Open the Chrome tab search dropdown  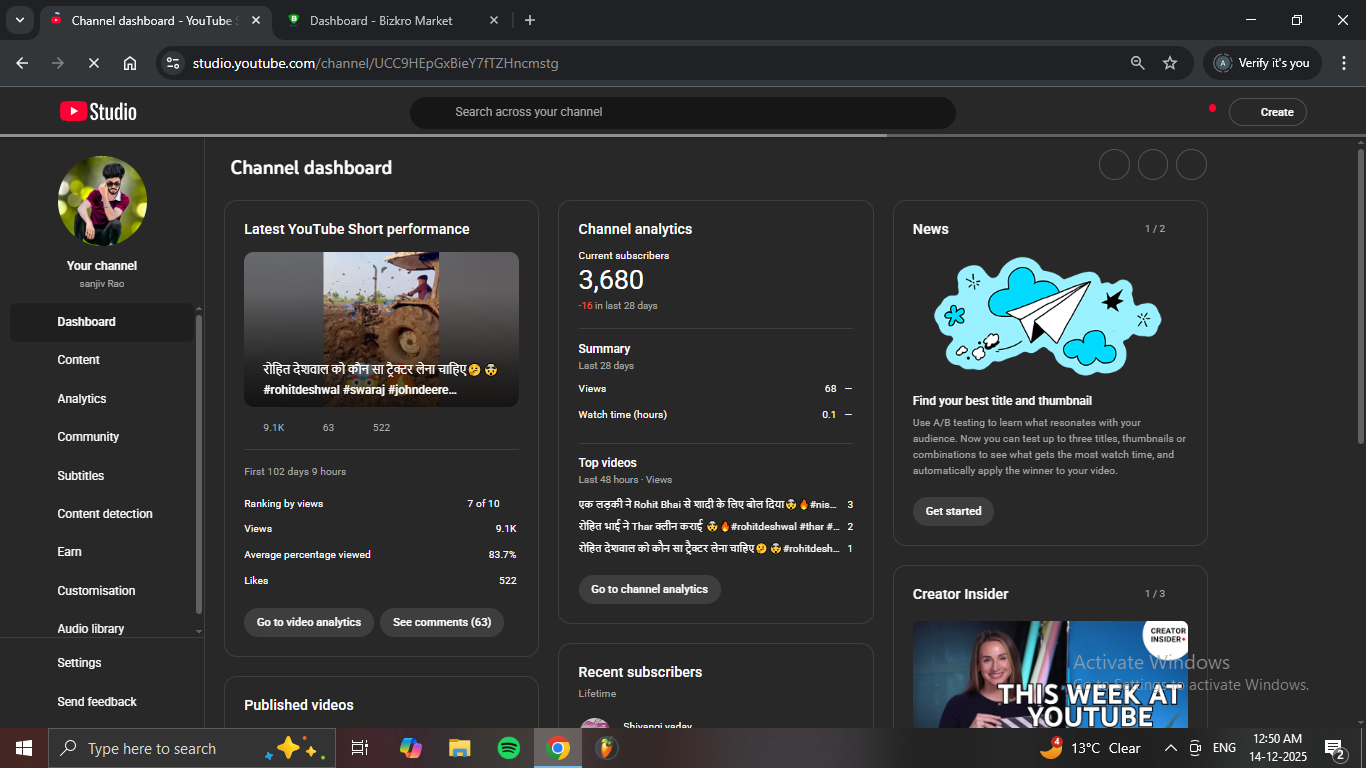(x=19, y=20)
